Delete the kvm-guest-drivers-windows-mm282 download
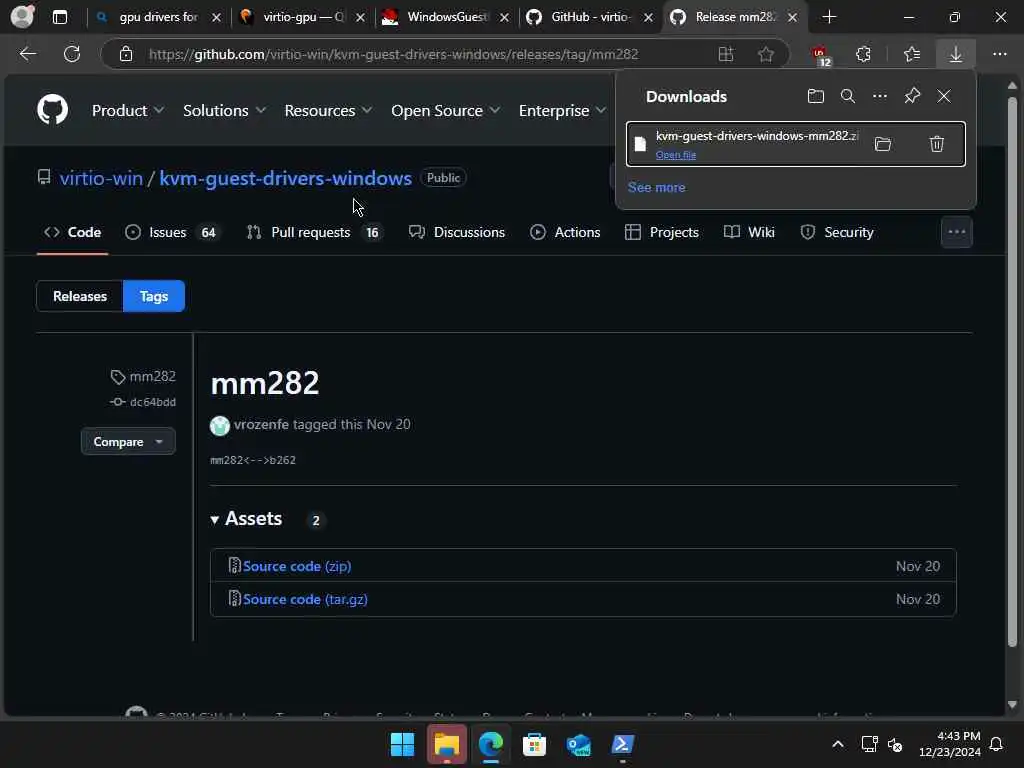 click(936, 144)
